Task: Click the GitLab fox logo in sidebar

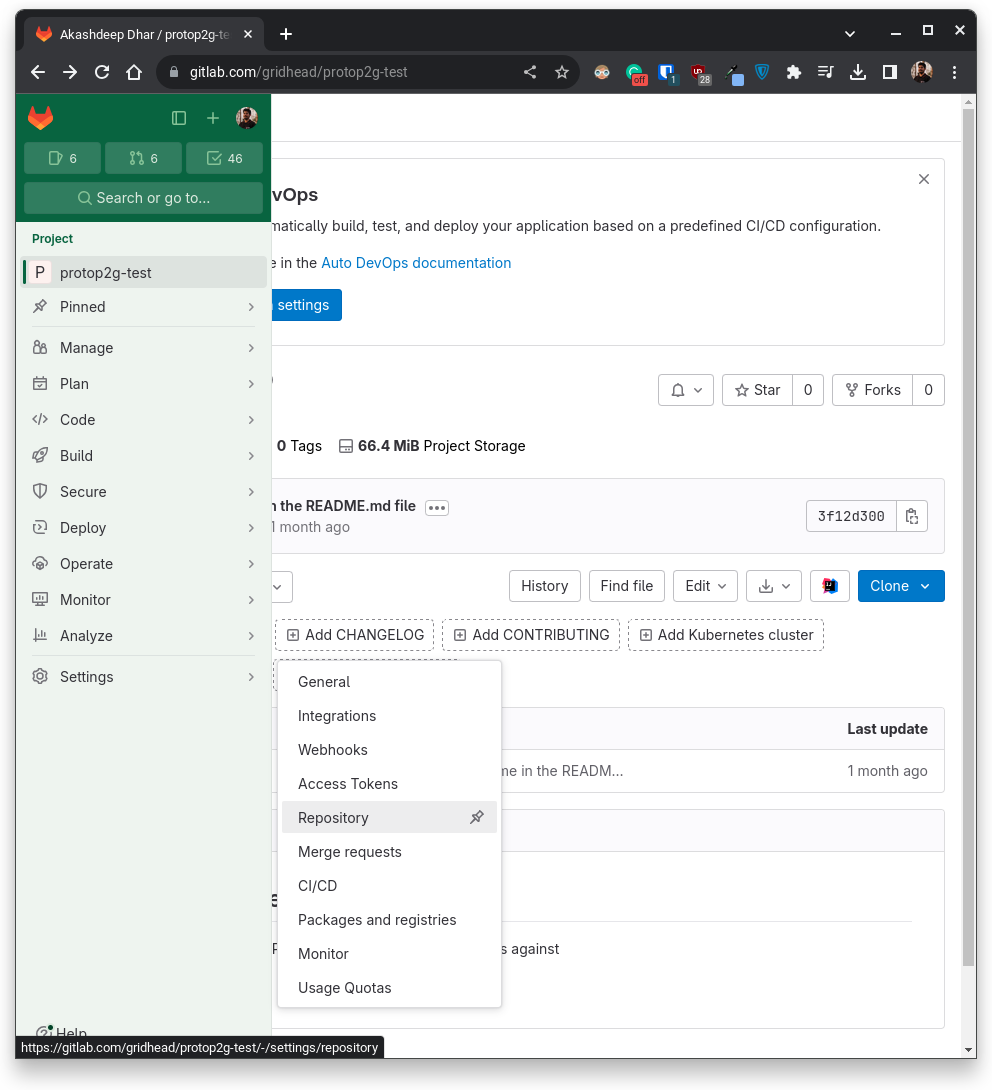Action: point(40,118)
